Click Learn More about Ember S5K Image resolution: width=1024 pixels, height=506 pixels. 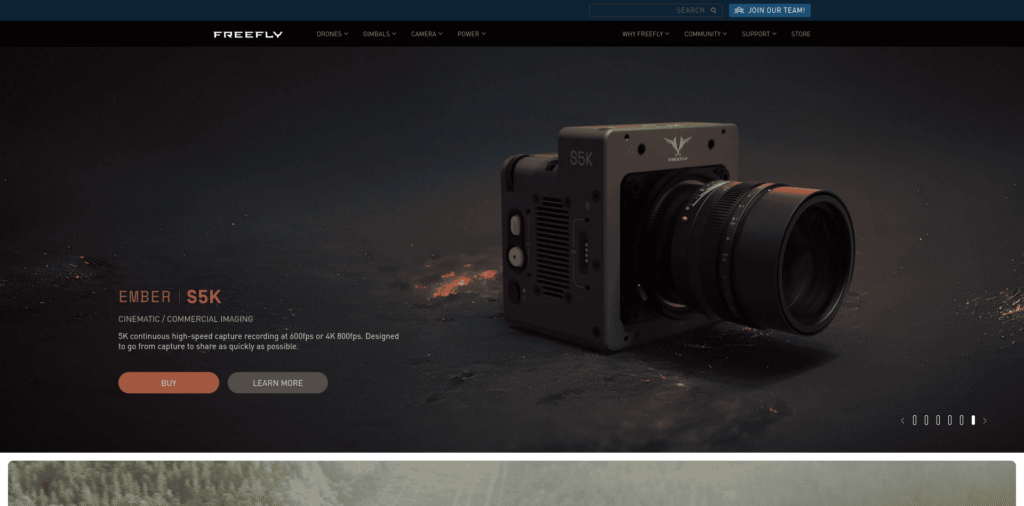[x=278, y=383]
